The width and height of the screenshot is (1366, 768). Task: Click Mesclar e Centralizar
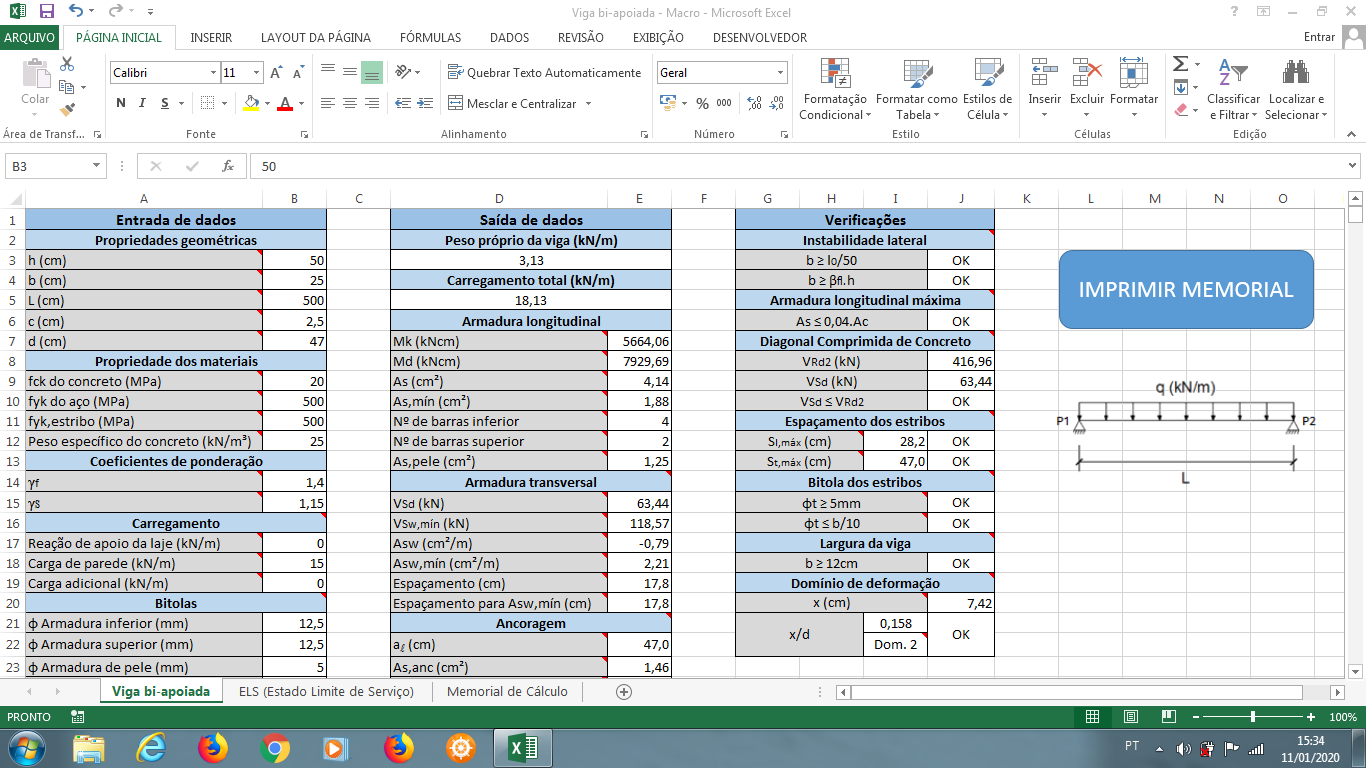click(x=512, y=103)
